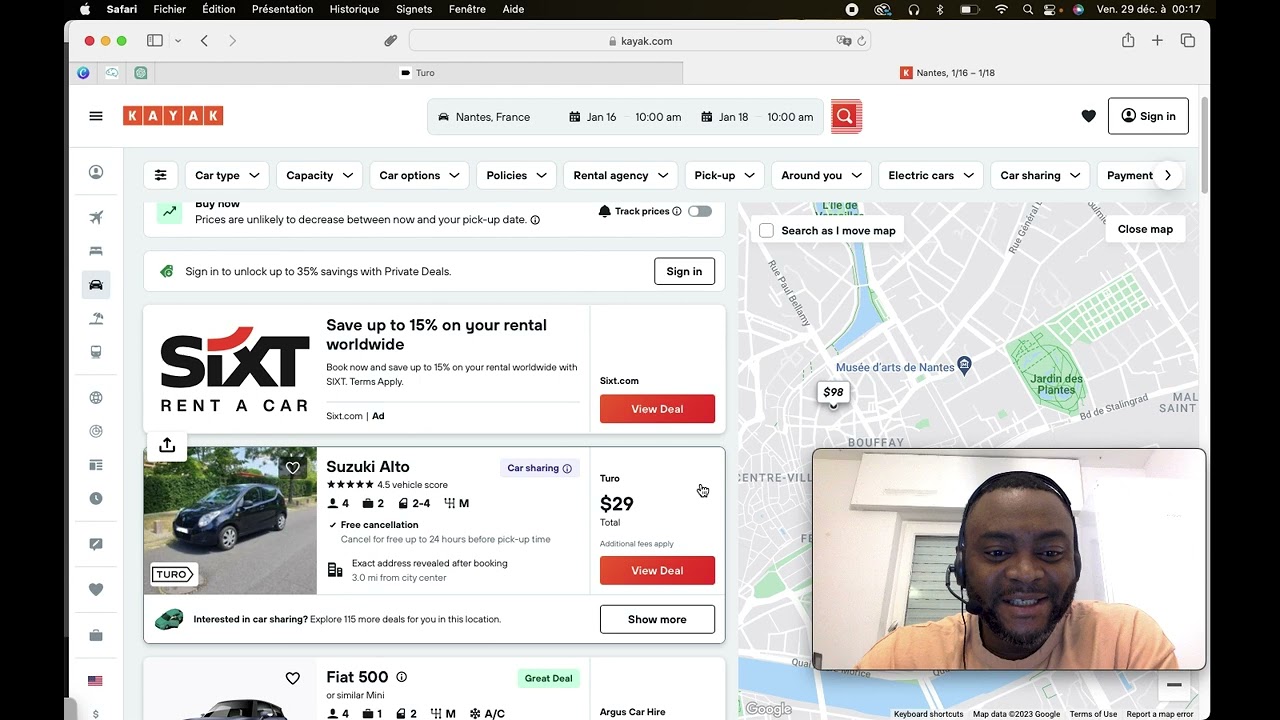This screenshot has height=720, width=1280.
Task: Open the Édition menu
Action: coord(219,9)
